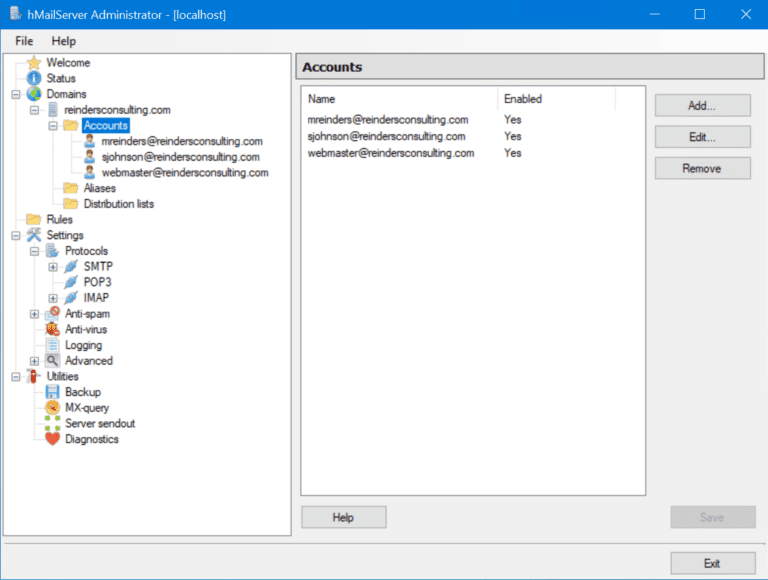768x580 pixels.
Task: Select the Welcome tree item label
Action: click(x=68, y=63)
